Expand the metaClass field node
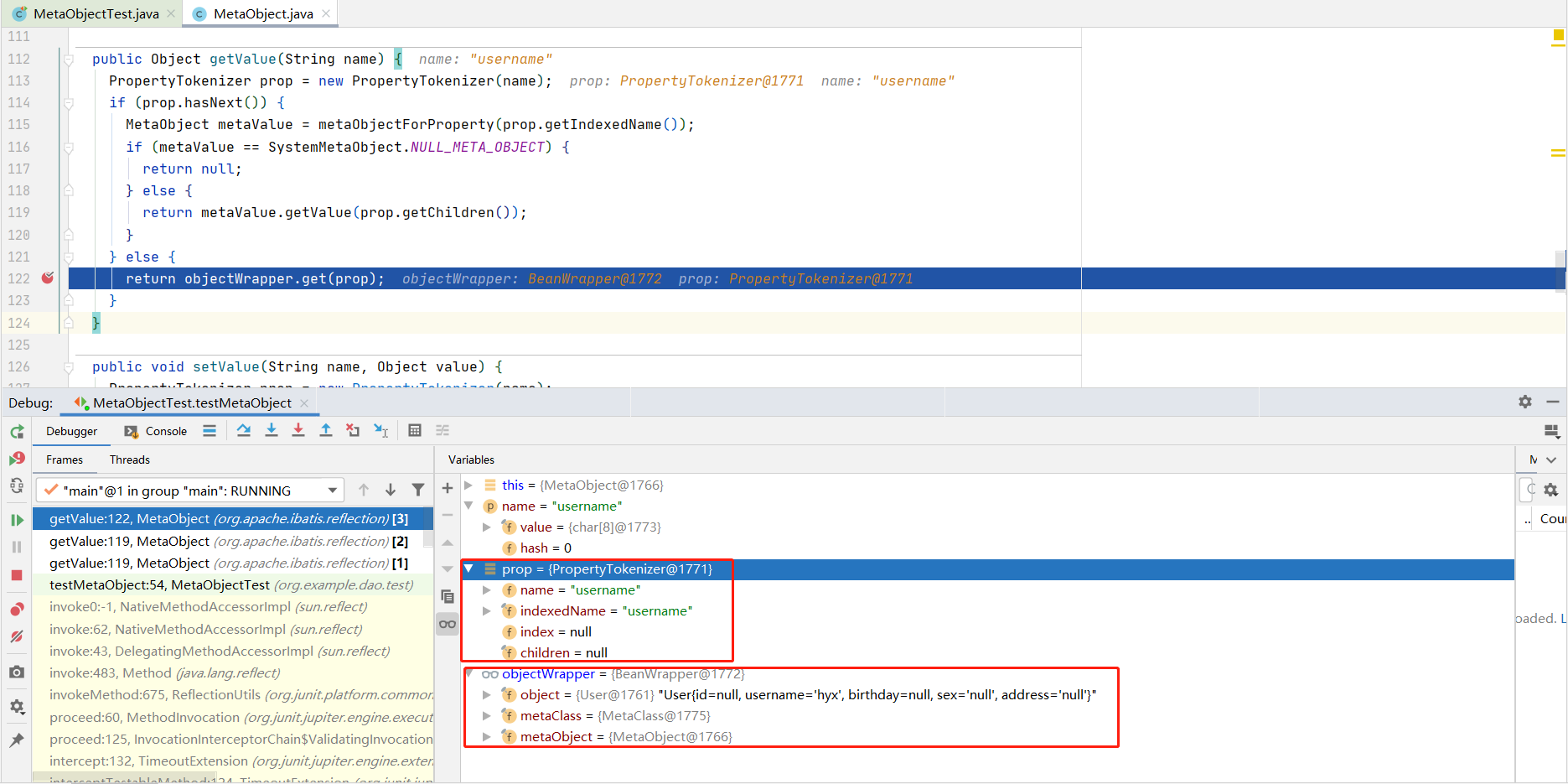The image size is (1568, 784). click(487, 716)
